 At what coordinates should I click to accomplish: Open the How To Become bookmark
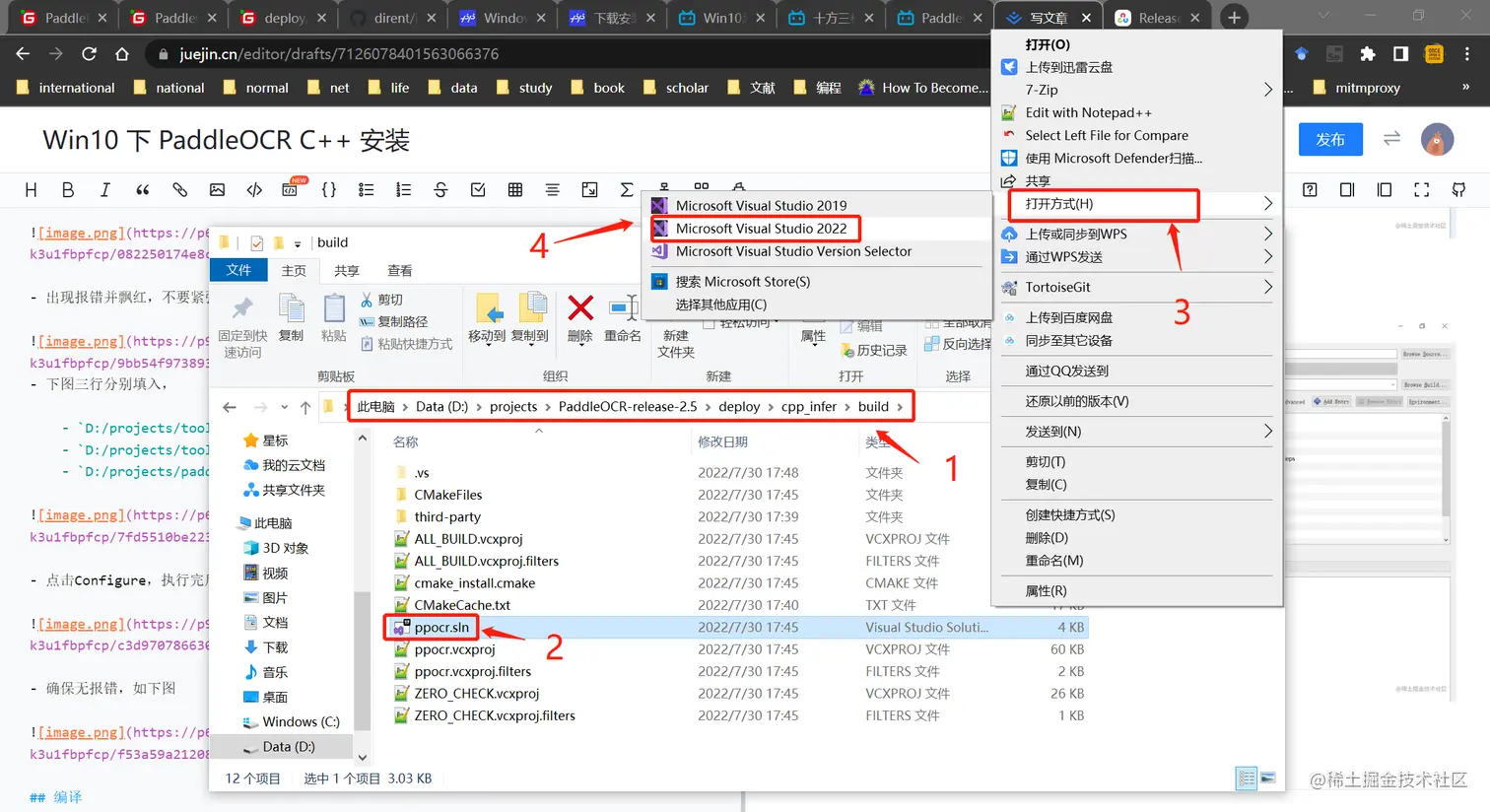click(922, 88)
